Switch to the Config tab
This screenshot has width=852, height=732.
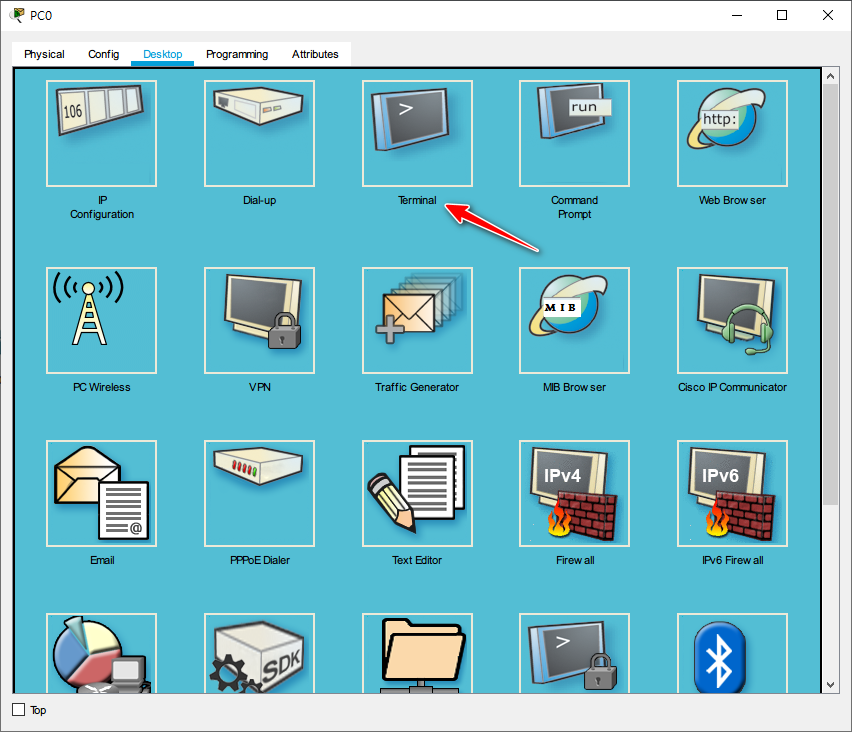[103, 54]
